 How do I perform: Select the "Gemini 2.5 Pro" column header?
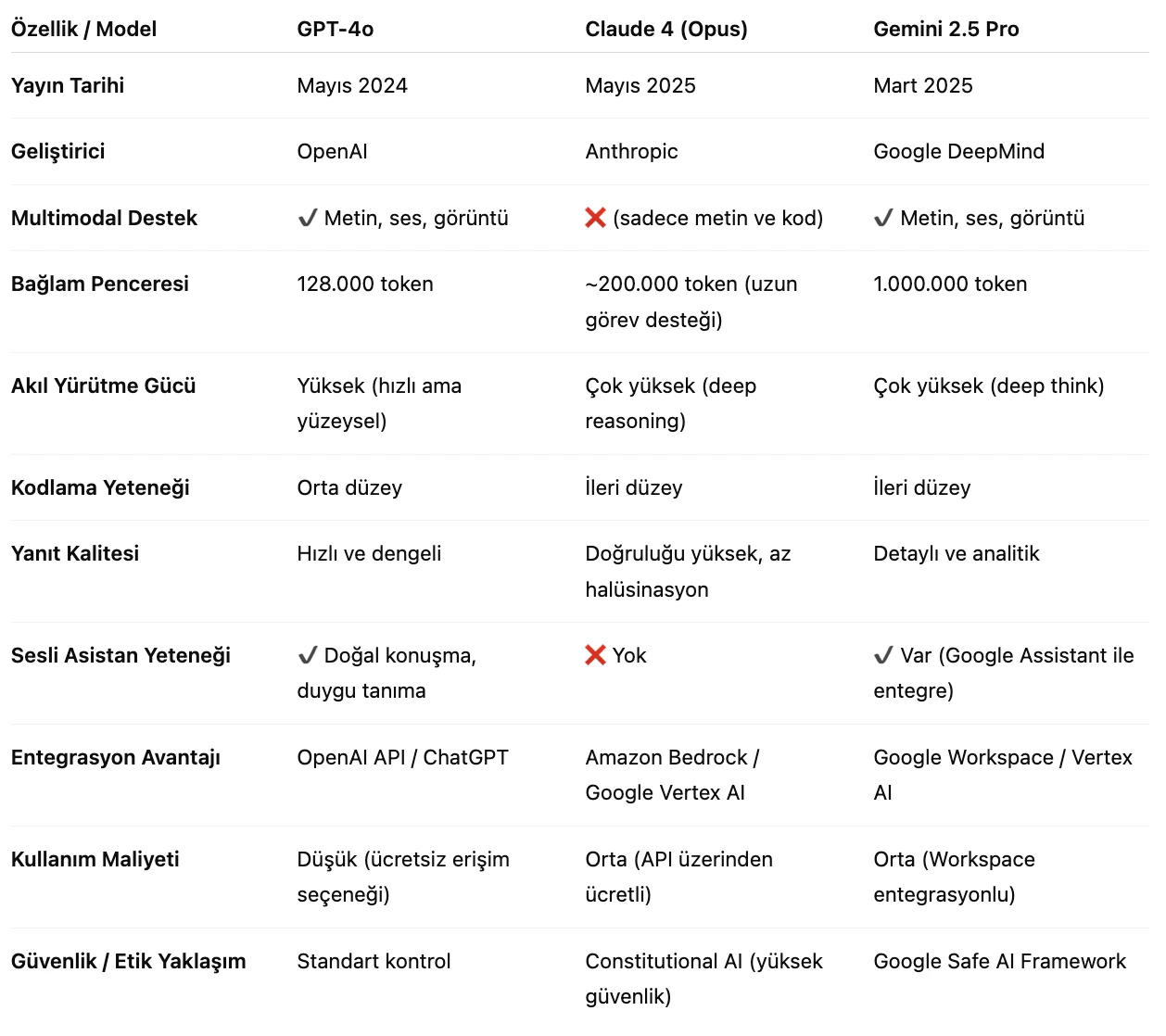tap(946, 29)
